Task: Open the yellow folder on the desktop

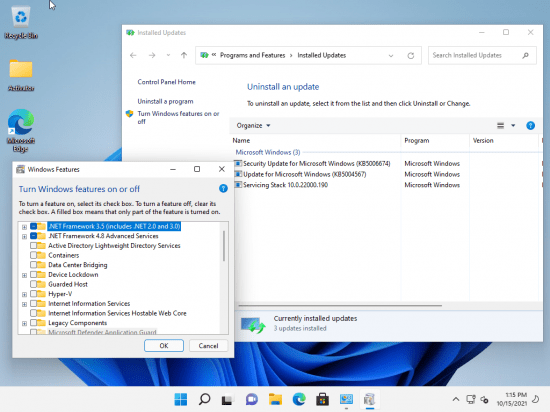Action: [x=21, y=75]
